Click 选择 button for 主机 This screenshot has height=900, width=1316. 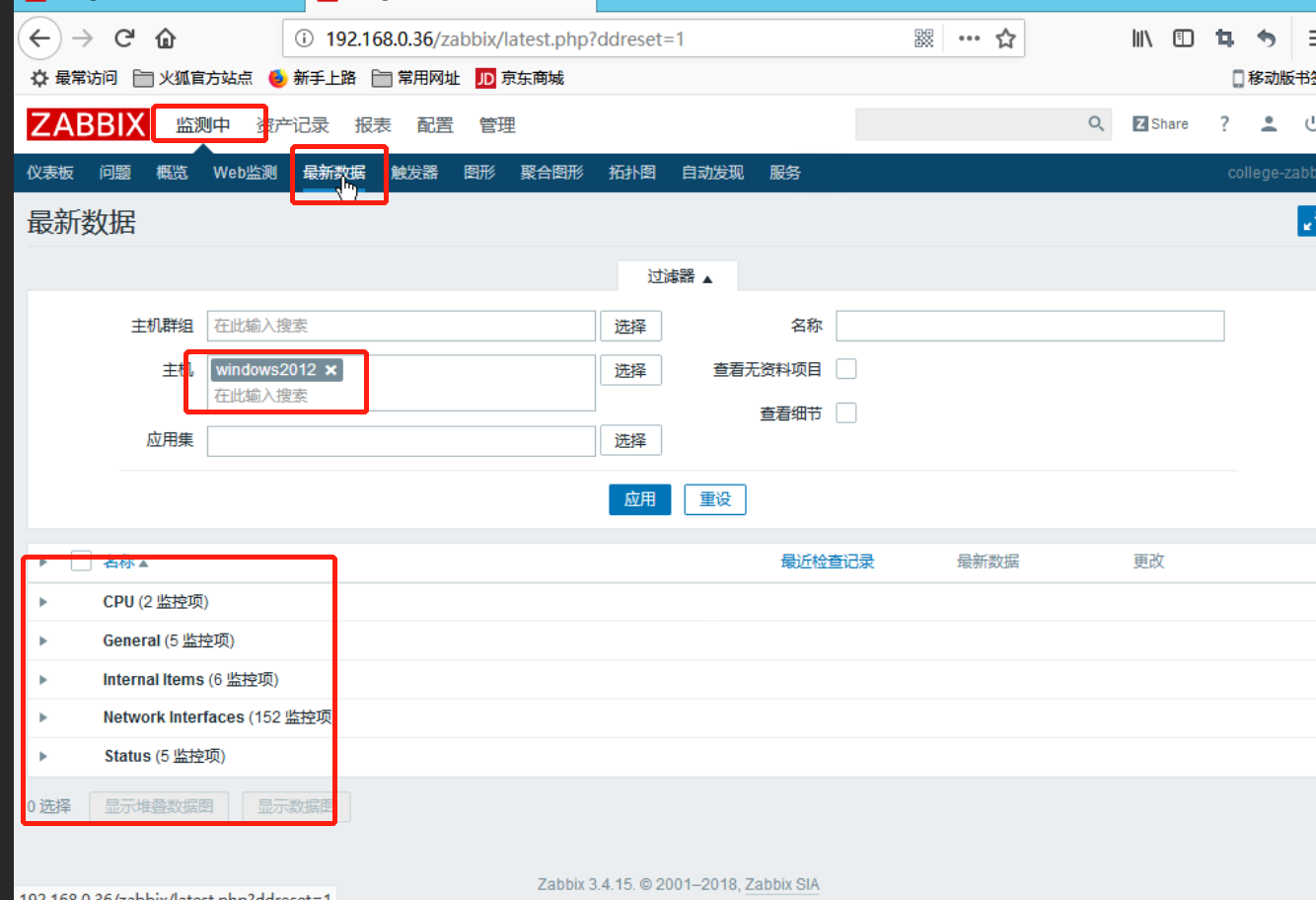click(x=630, y=370)
